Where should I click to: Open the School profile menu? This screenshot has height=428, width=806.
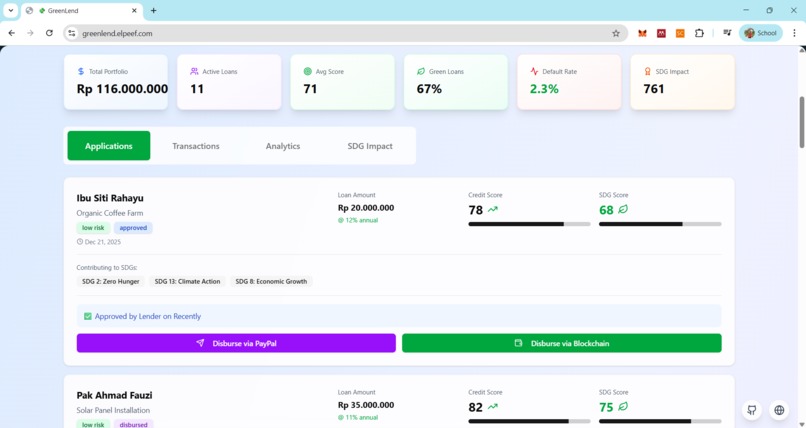pos(761,33)
